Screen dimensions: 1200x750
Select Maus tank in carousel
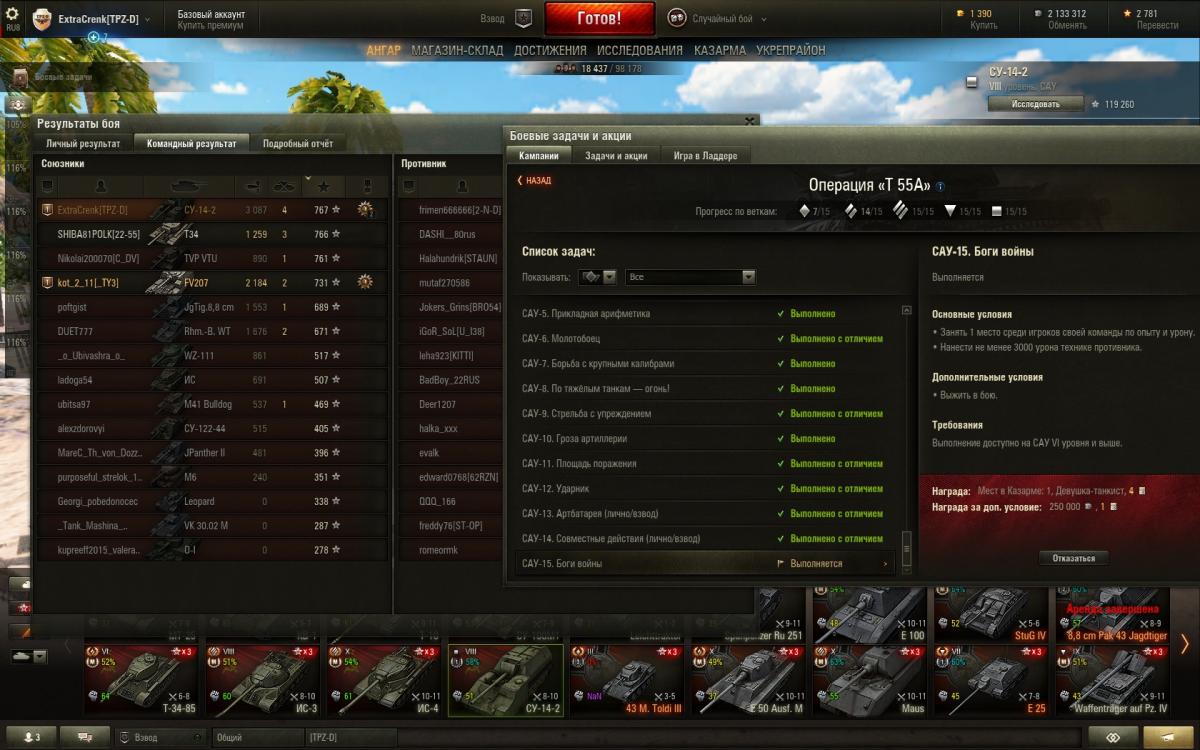pos(869,680)
